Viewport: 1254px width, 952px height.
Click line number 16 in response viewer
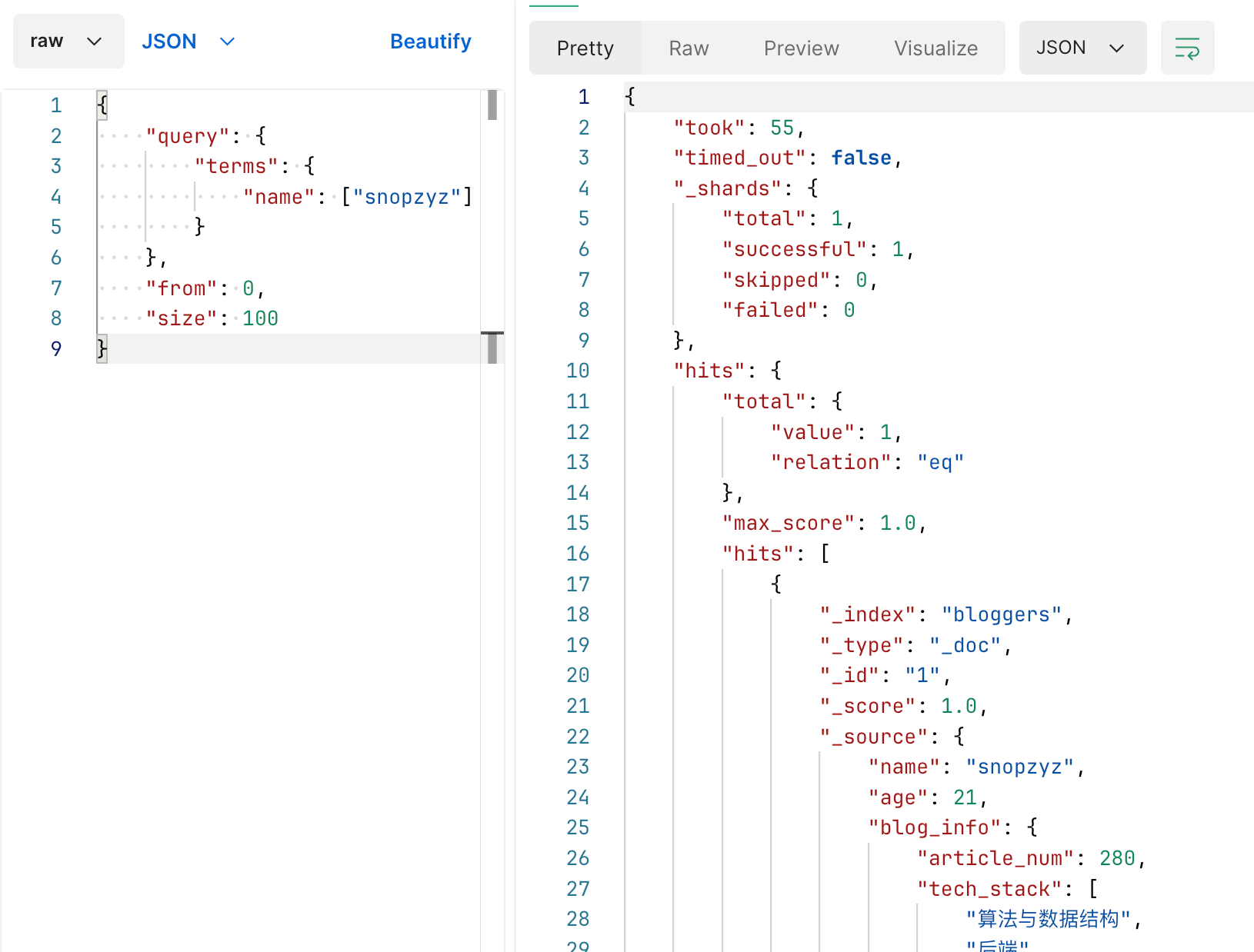pyautogui.click(x=578, y=554)
